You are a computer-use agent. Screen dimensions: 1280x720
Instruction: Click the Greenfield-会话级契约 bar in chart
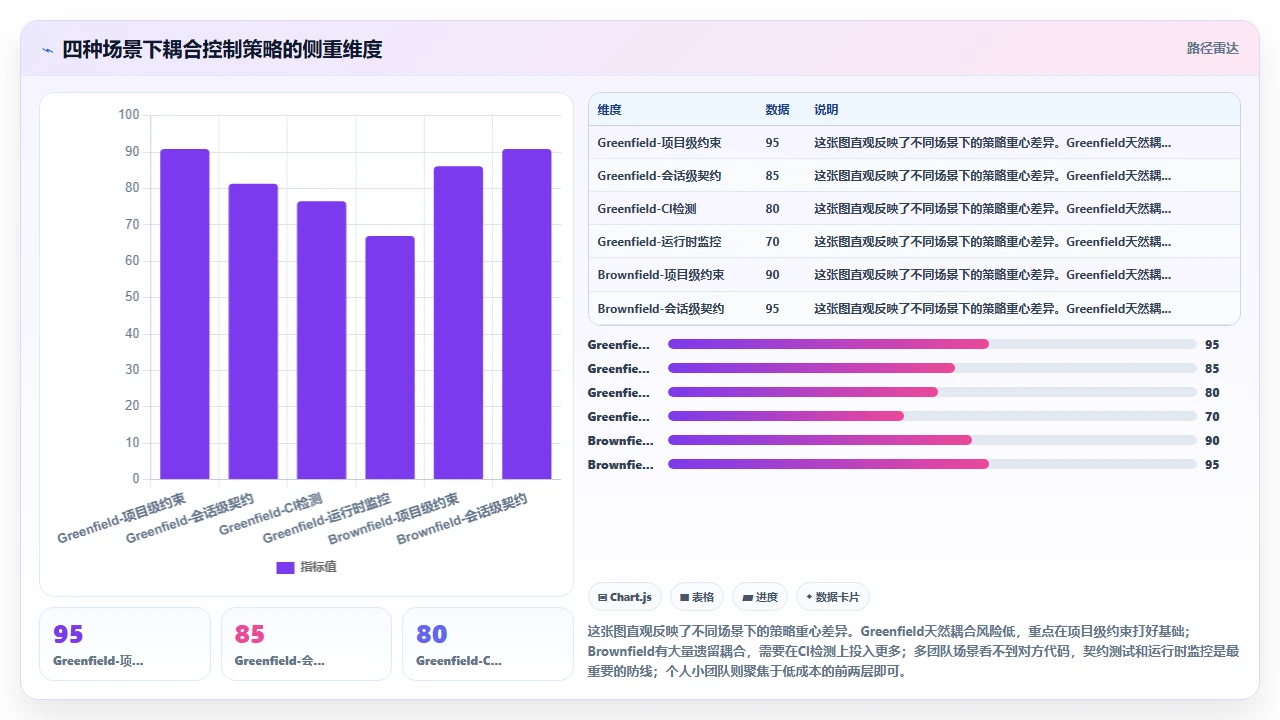coord(253,331)
